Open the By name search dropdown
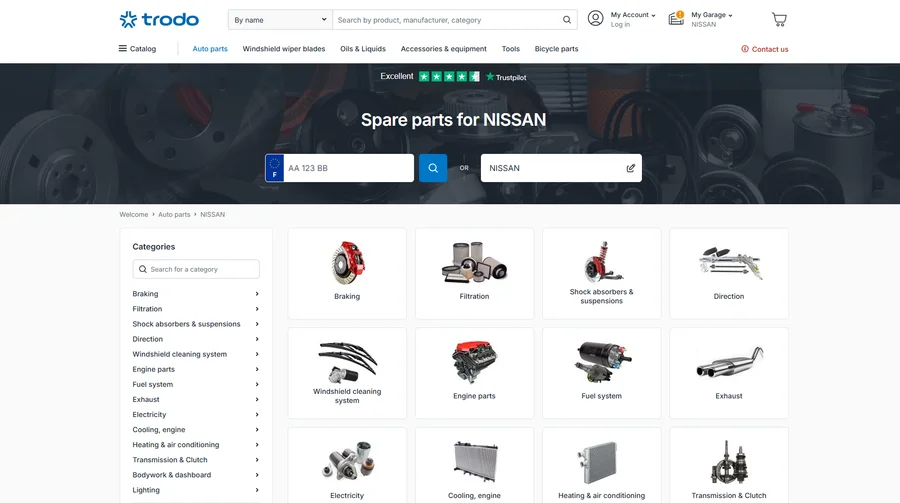Viewport: 900px width, 503px height. (x=280, y=20)
